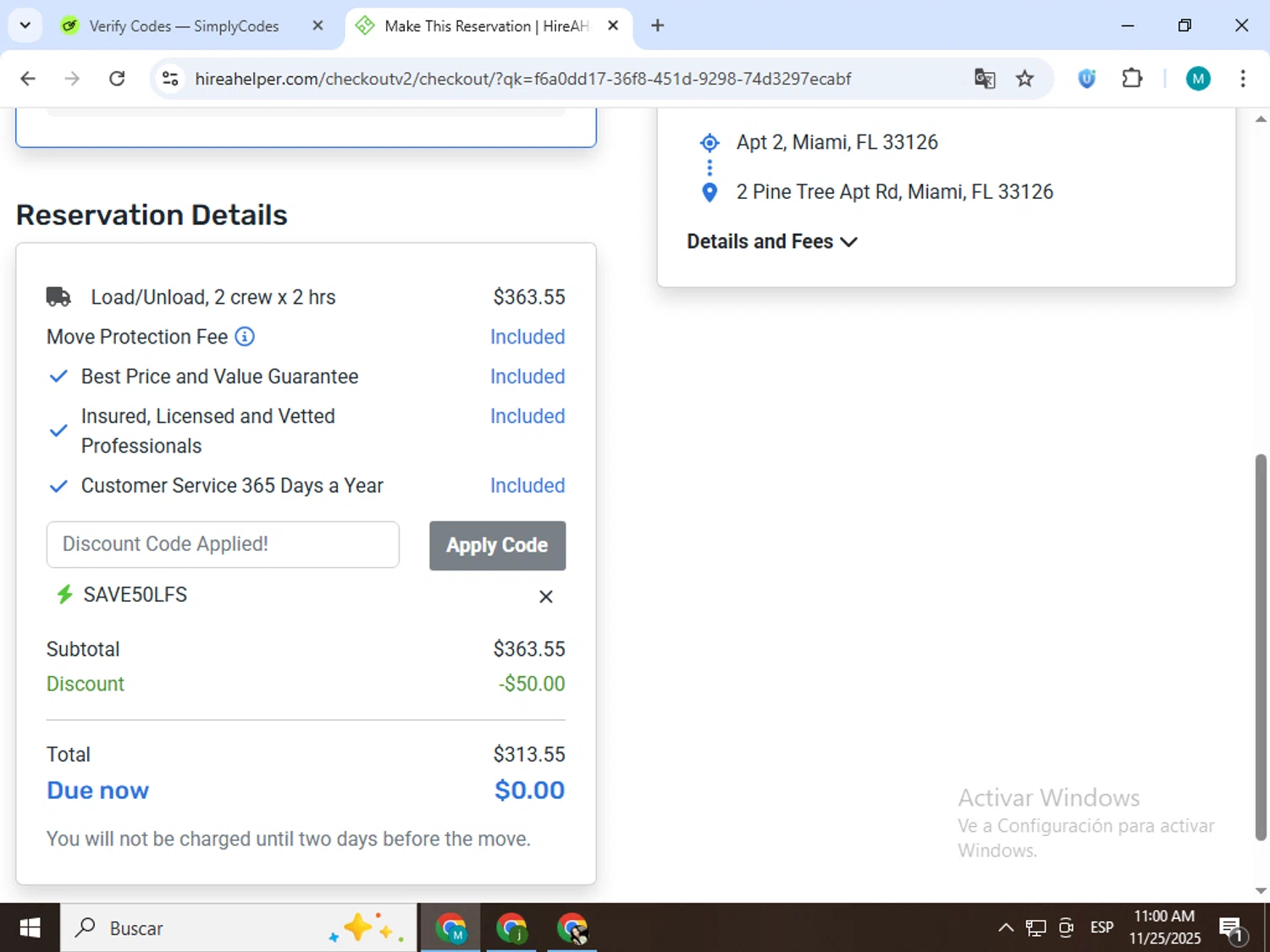Click the checkmark beside Insured, Licensed and Vetted
Screen dimensions: 1270x952
[58, 431]
